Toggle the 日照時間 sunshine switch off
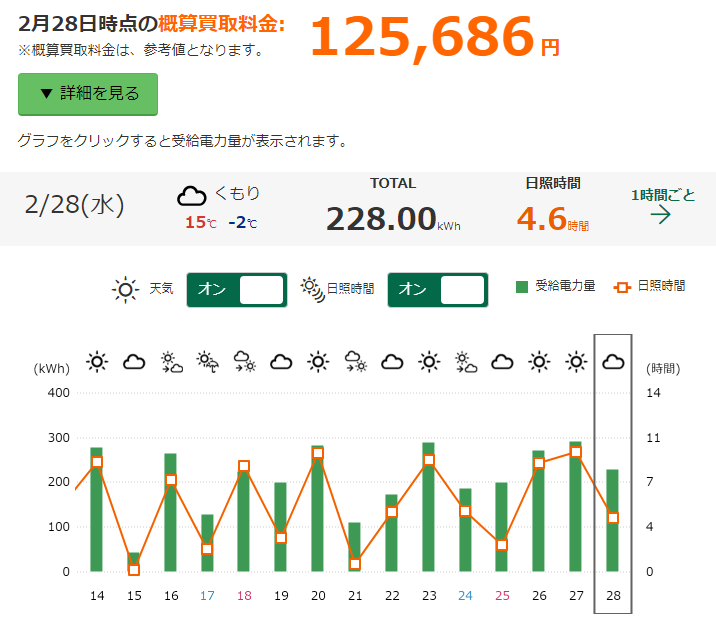 click(x=438, y=290)
